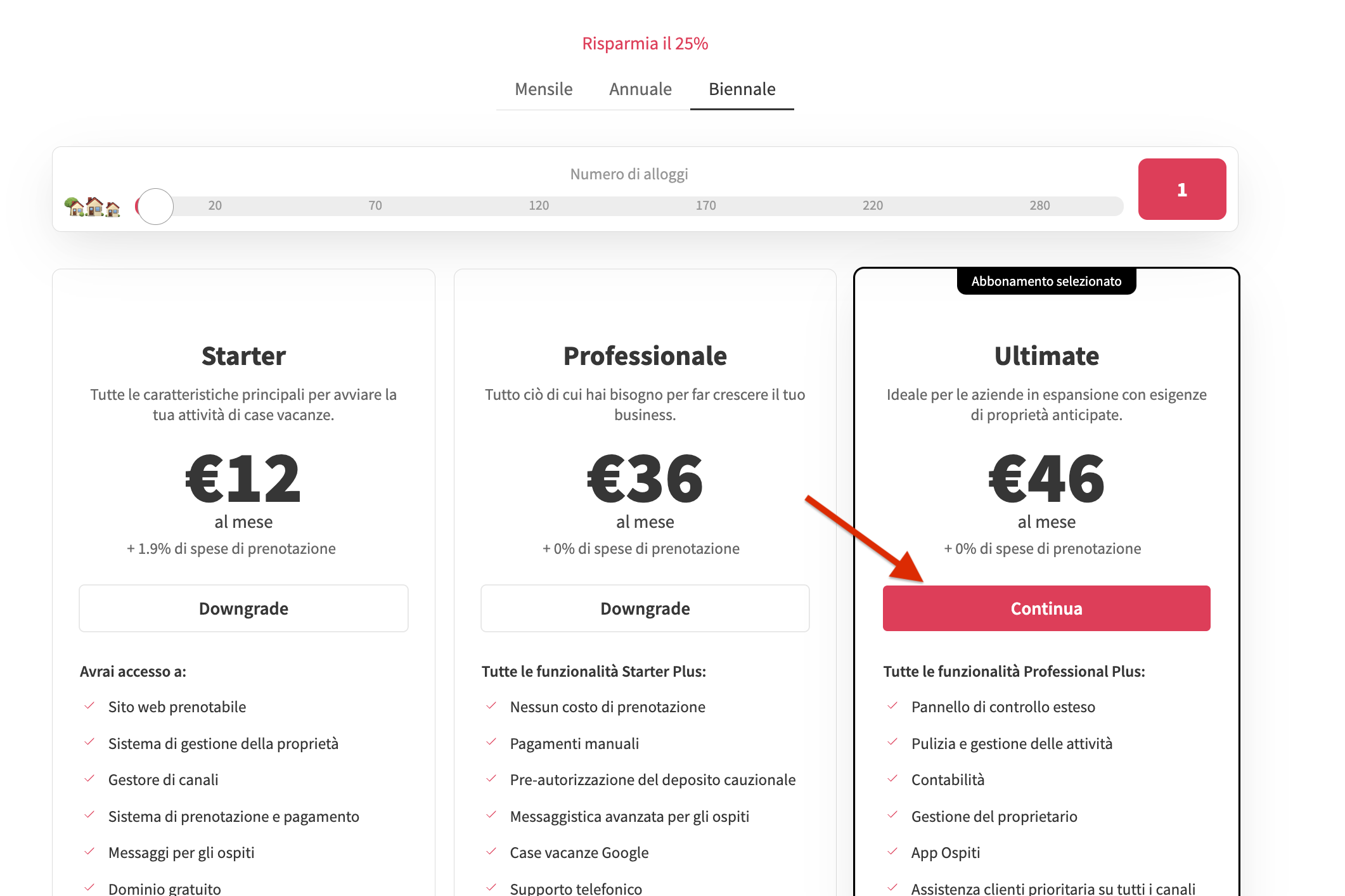Click checkmark icon next to Sito web prenotabile
Screen dimensions: 1345x896
[89, 706]
